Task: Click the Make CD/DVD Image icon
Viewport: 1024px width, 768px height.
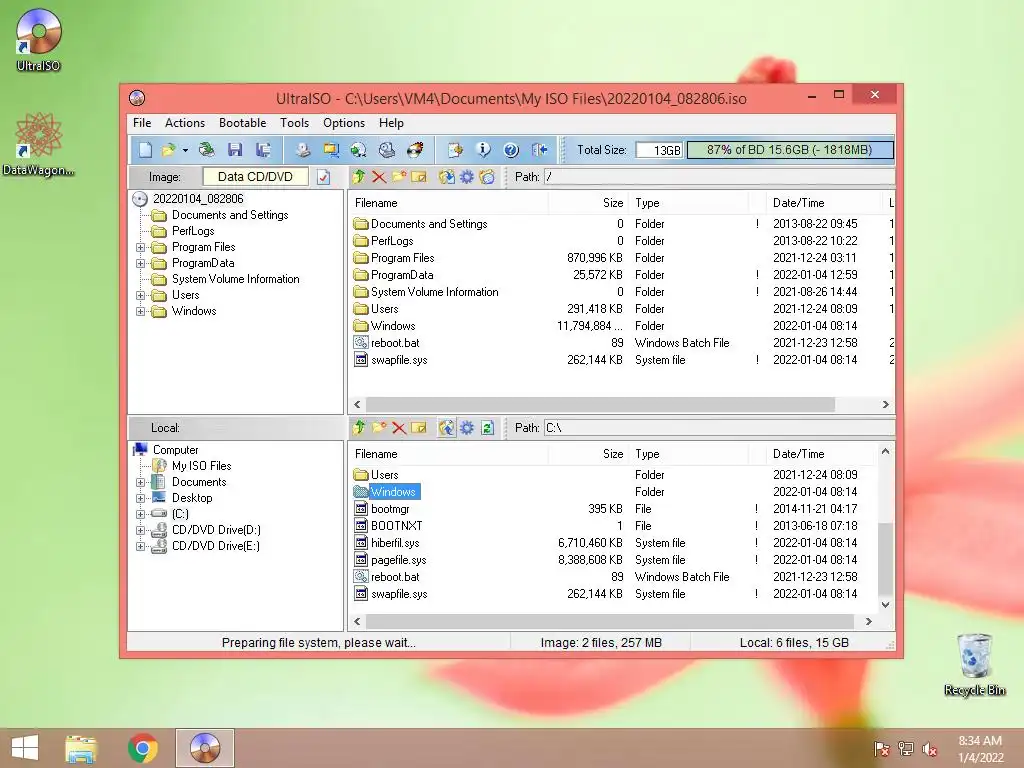Action: [302, 150]
